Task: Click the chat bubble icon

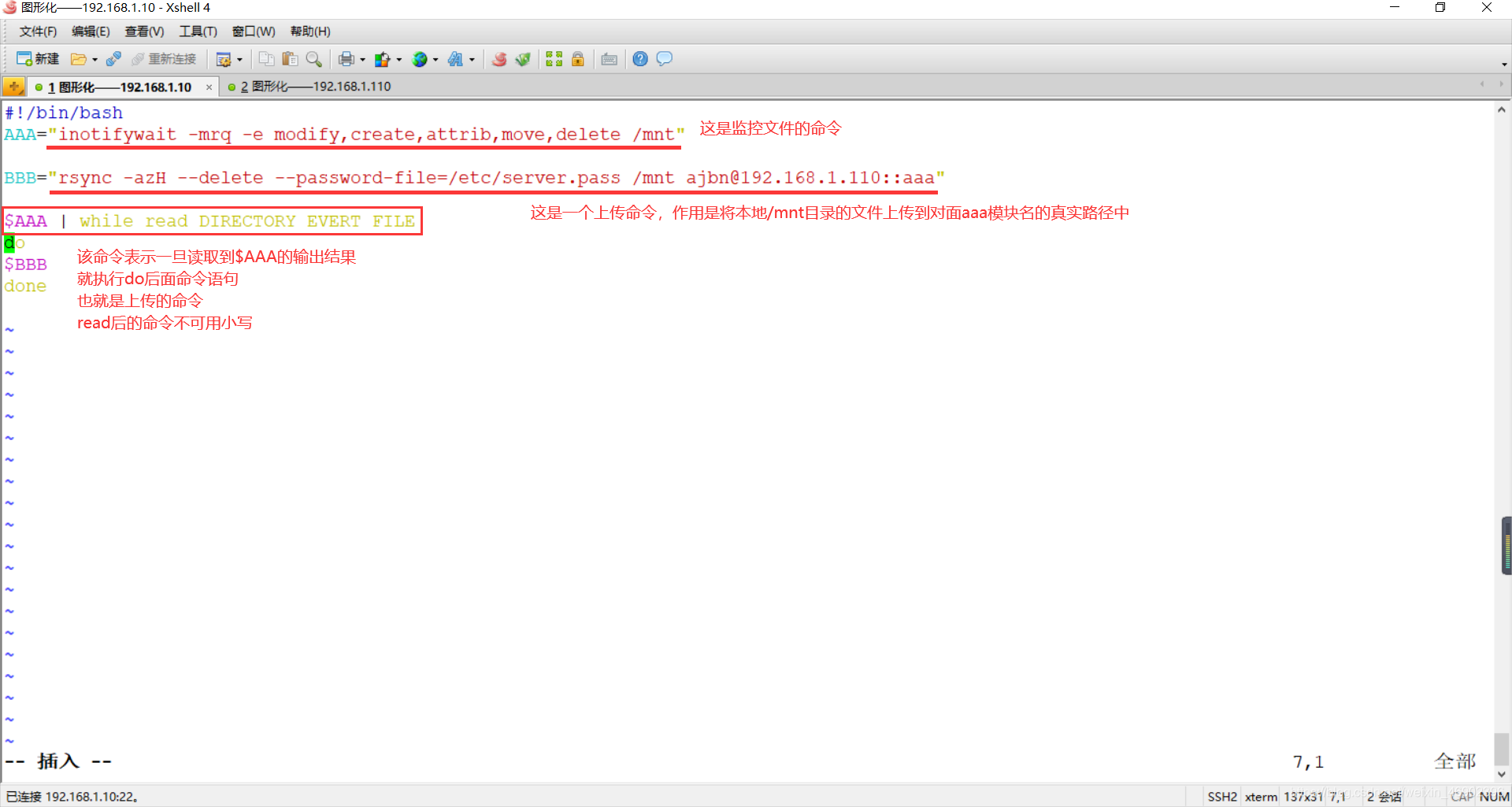Action: [665, 59]
